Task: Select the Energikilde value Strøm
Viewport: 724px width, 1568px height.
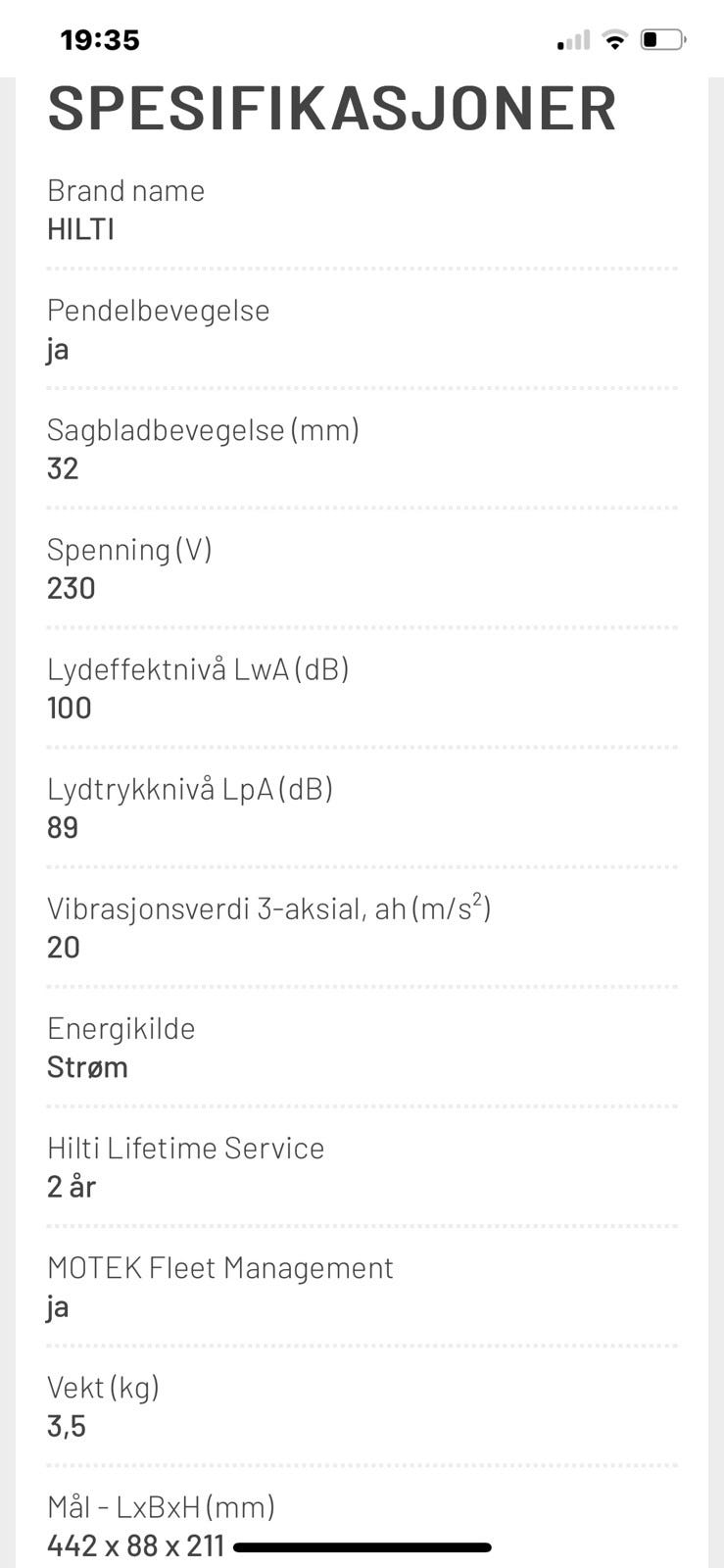Action: (x=87, y=1067)
